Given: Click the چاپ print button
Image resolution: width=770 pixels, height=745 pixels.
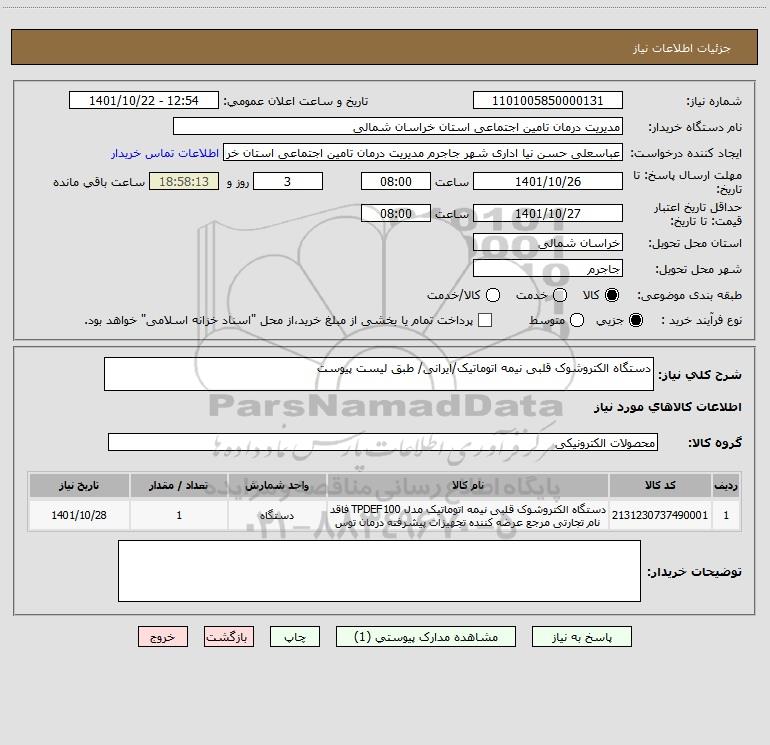Looking at the screenshot, I should 295,636.
